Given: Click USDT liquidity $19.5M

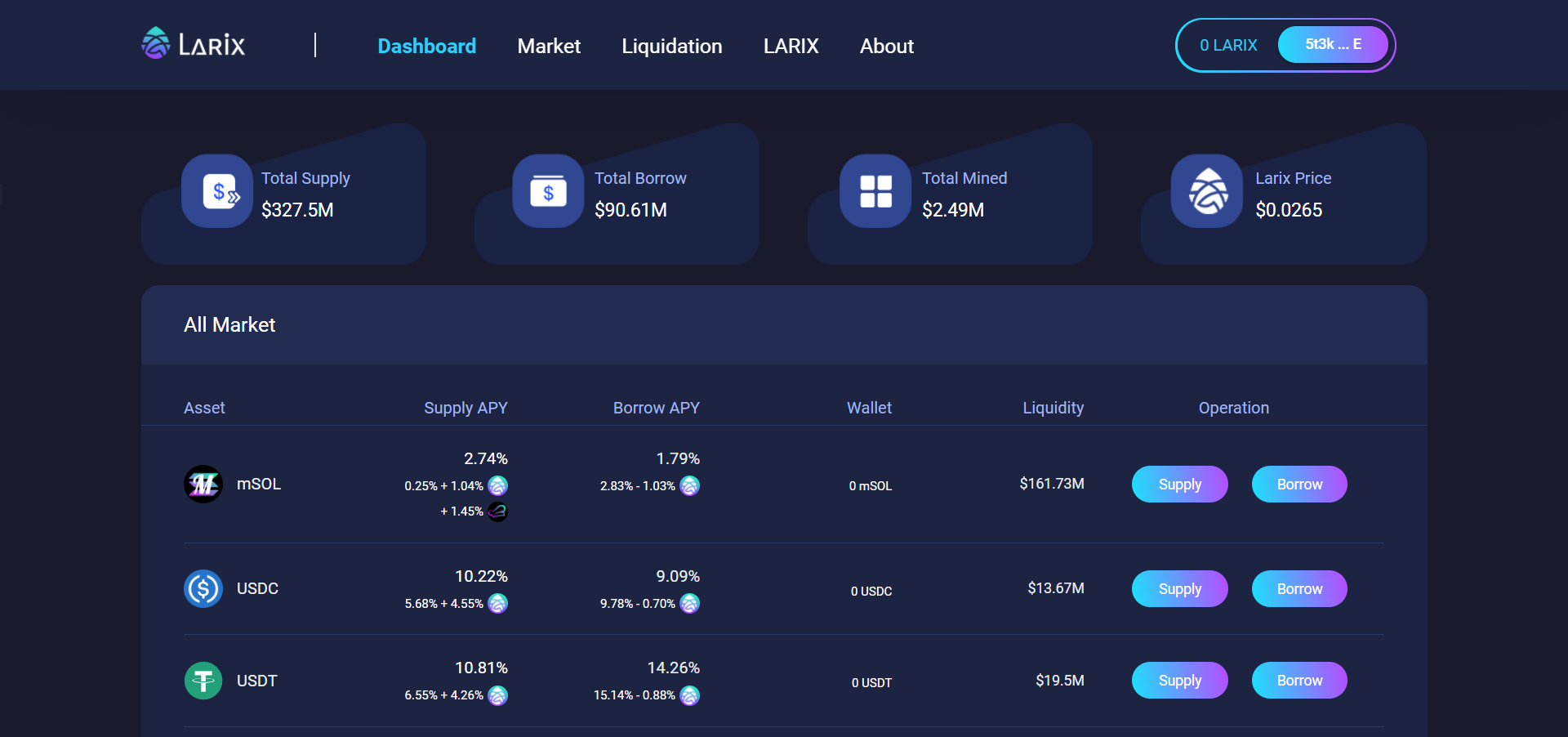Looking at the screenshot, I should pos(1060,681).
